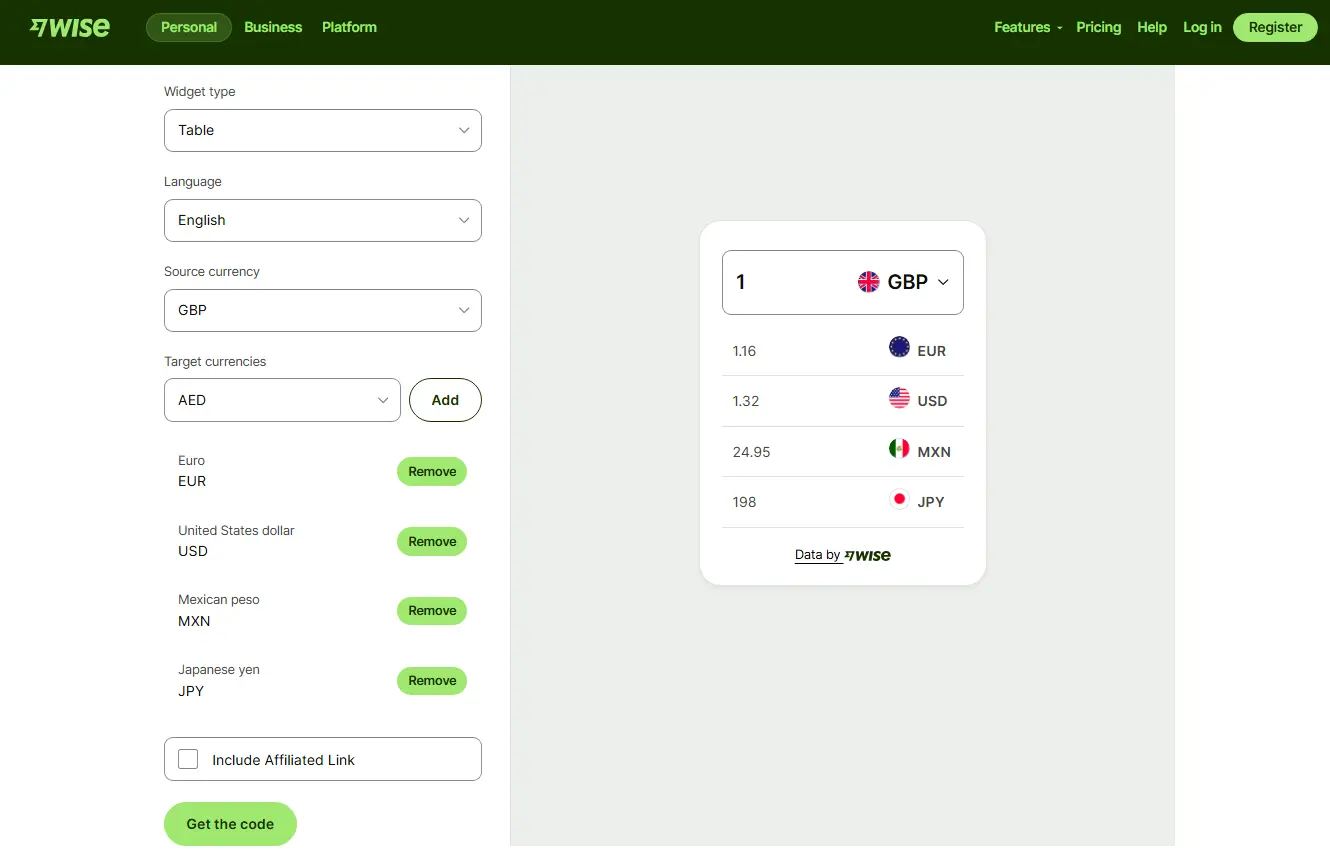1330x868 pixels.
Task: Open the Widget type dropdown
Action: pos(323,130)
